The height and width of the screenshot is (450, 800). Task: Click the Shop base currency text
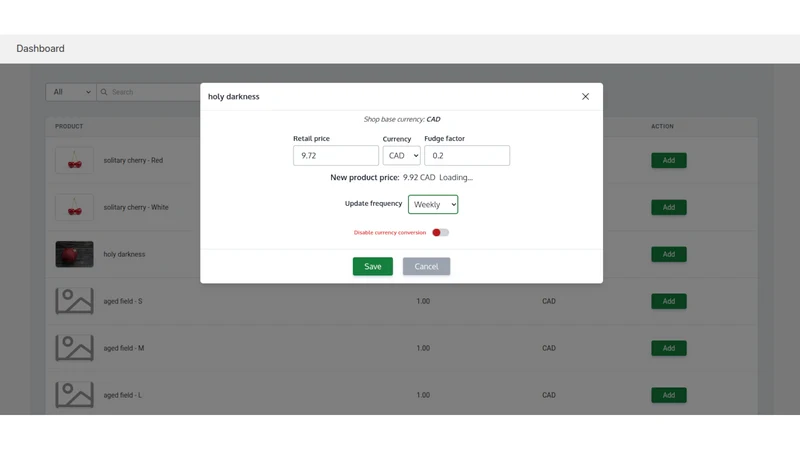click(x=402, y=119)
